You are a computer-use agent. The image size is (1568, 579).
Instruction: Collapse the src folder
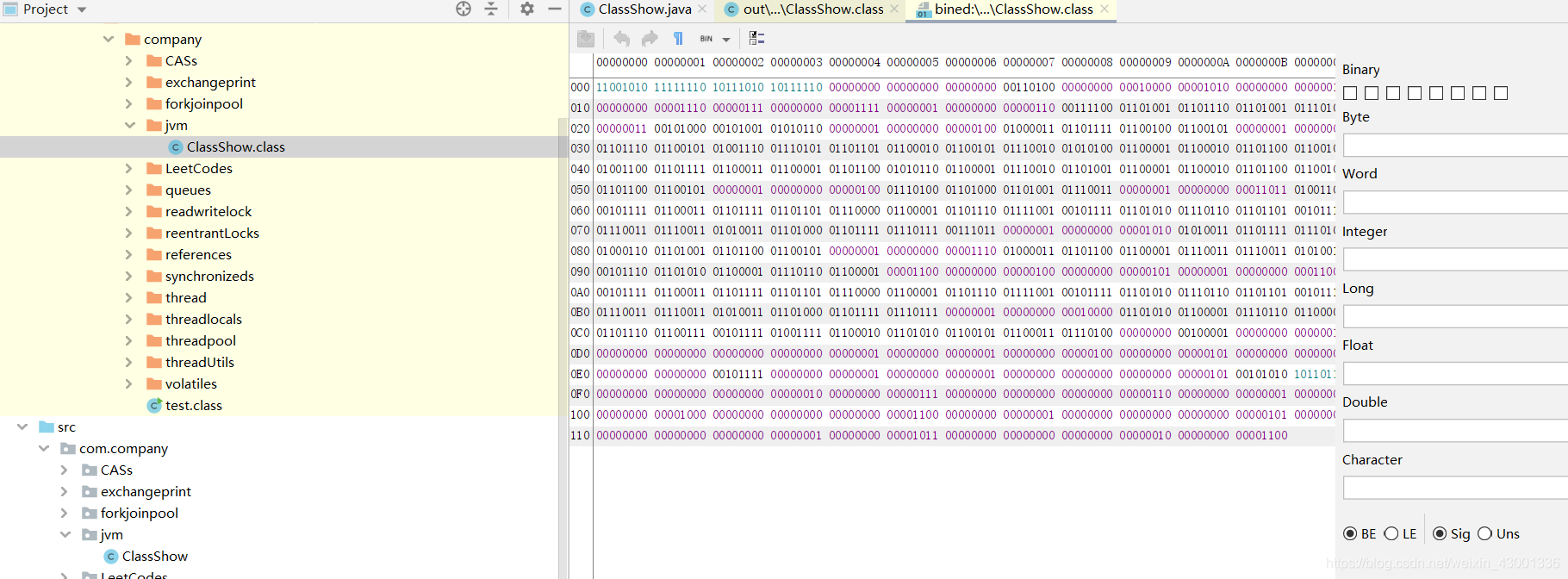click(22, 426)
